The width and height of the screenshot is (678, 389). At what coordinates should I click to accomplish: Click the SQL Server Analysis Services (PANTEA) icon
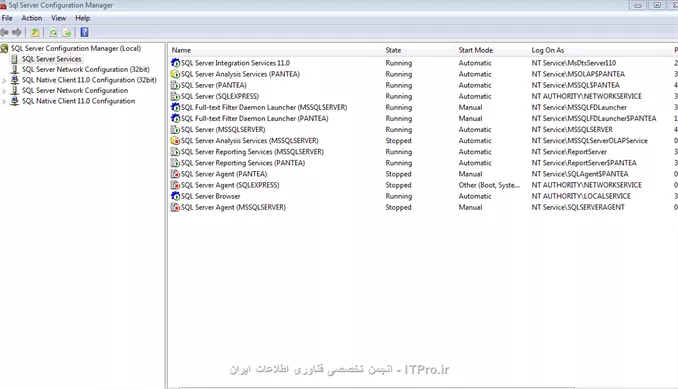point(175,74)
